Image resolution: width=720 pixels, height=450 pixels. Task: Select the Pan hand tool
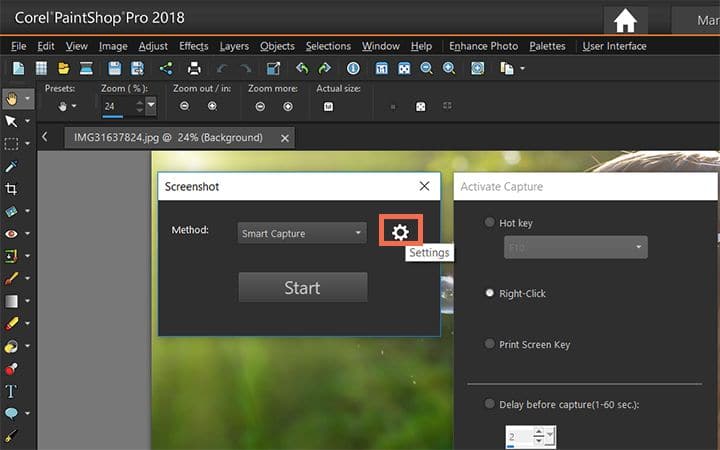click(11, 98)
